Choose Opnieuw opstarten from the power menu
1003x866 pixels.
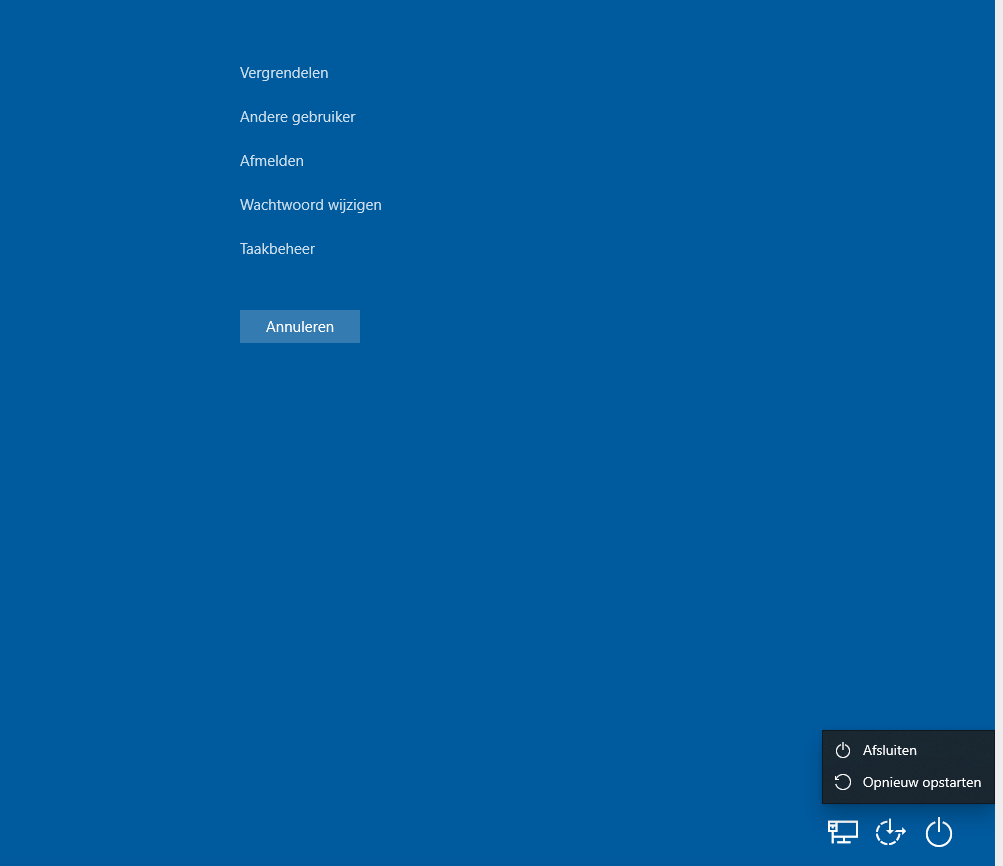coord(921,782)
